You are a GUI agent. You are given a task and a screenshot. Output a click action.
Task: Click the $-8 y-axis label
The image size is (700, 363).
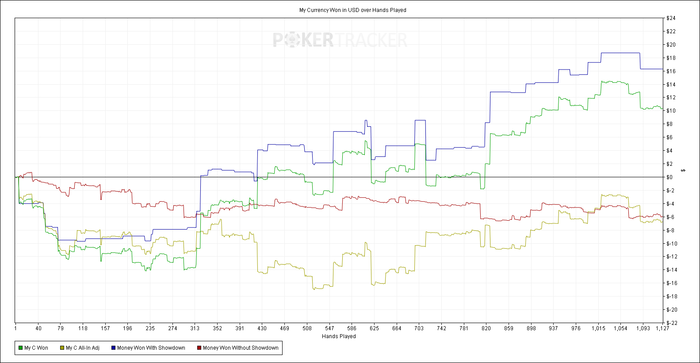click(671, 230)
